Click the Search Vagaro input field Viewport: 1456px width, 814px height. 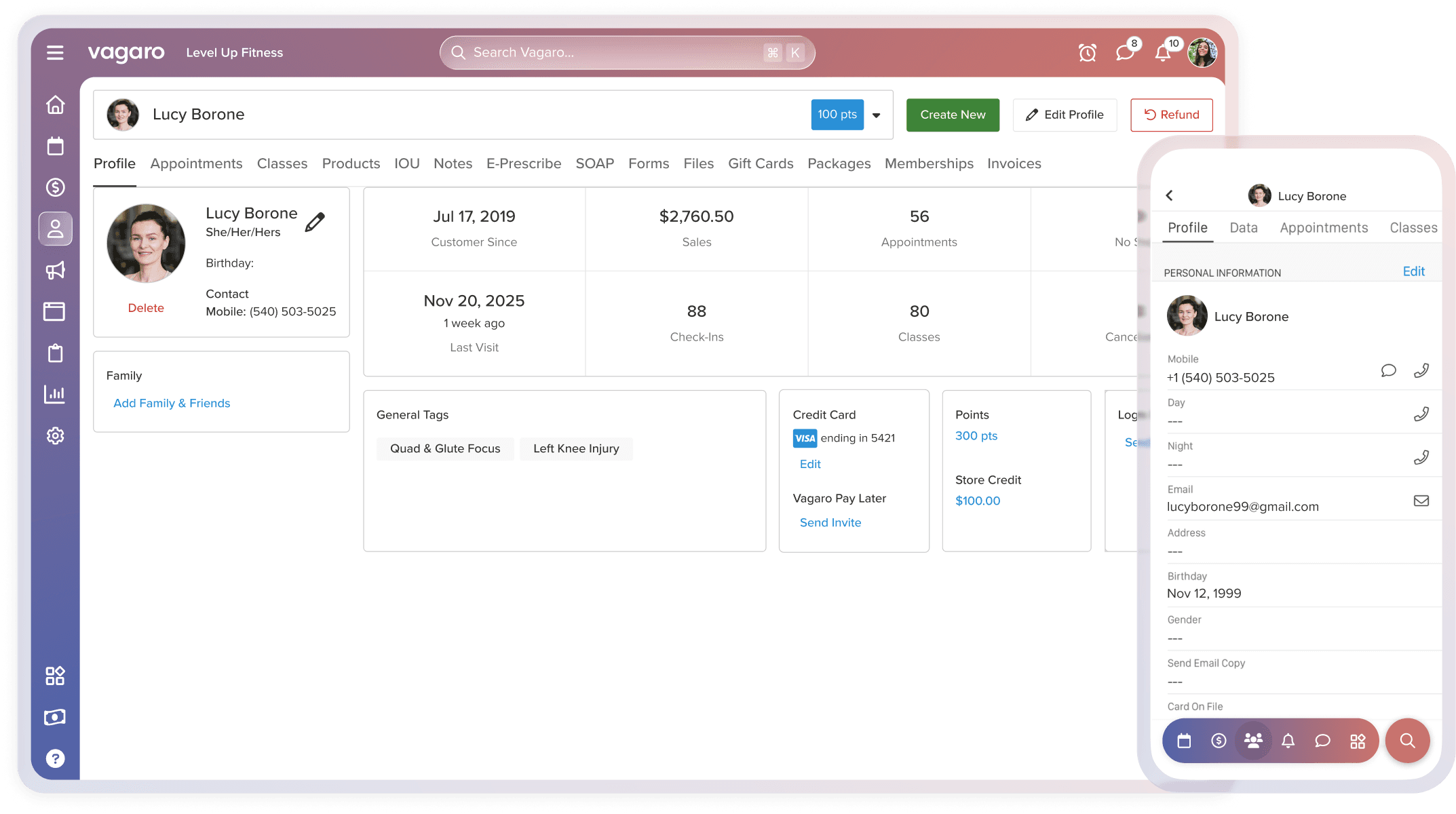[x=611, y=52]
